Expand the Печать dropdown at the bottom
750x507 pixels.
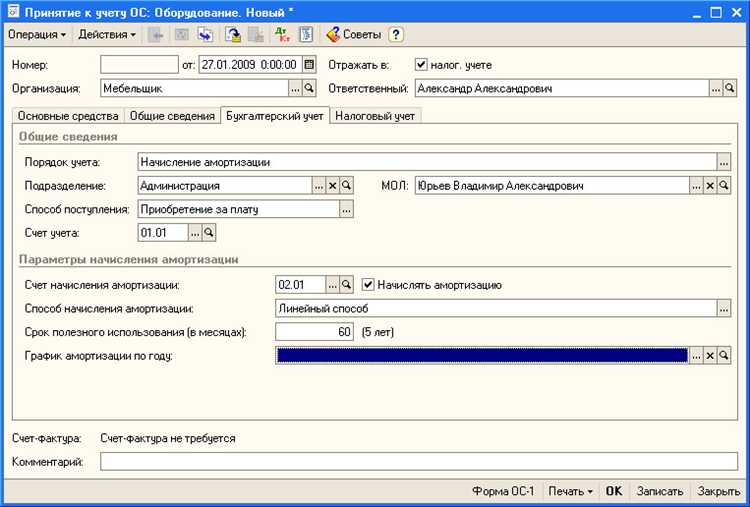(x=570, y=492)
